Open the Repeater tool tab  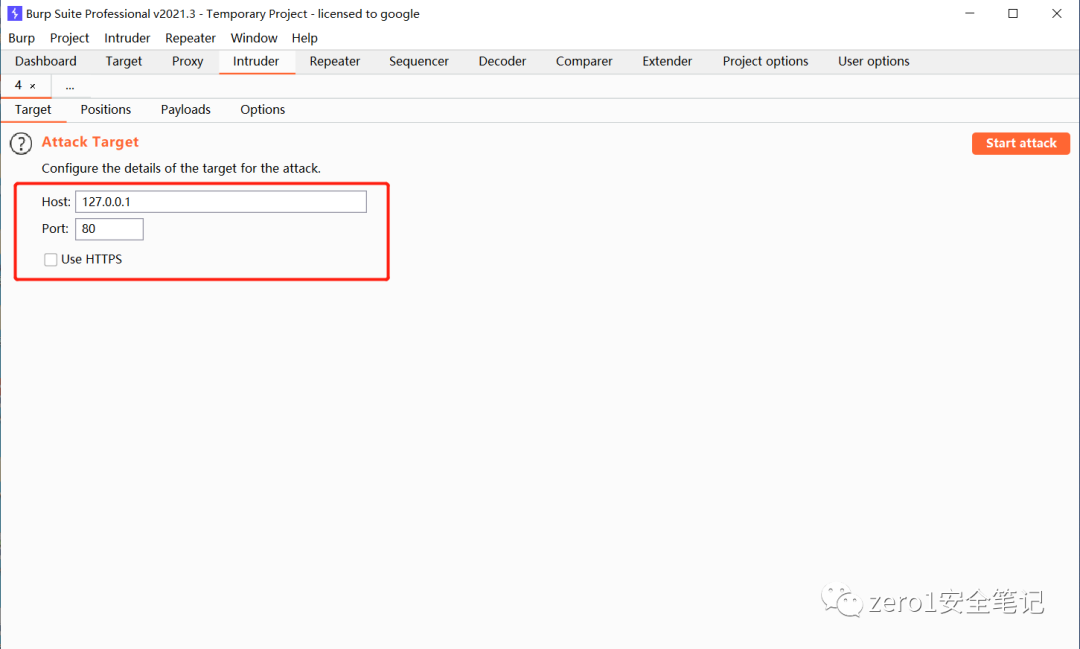pos(335,61)
